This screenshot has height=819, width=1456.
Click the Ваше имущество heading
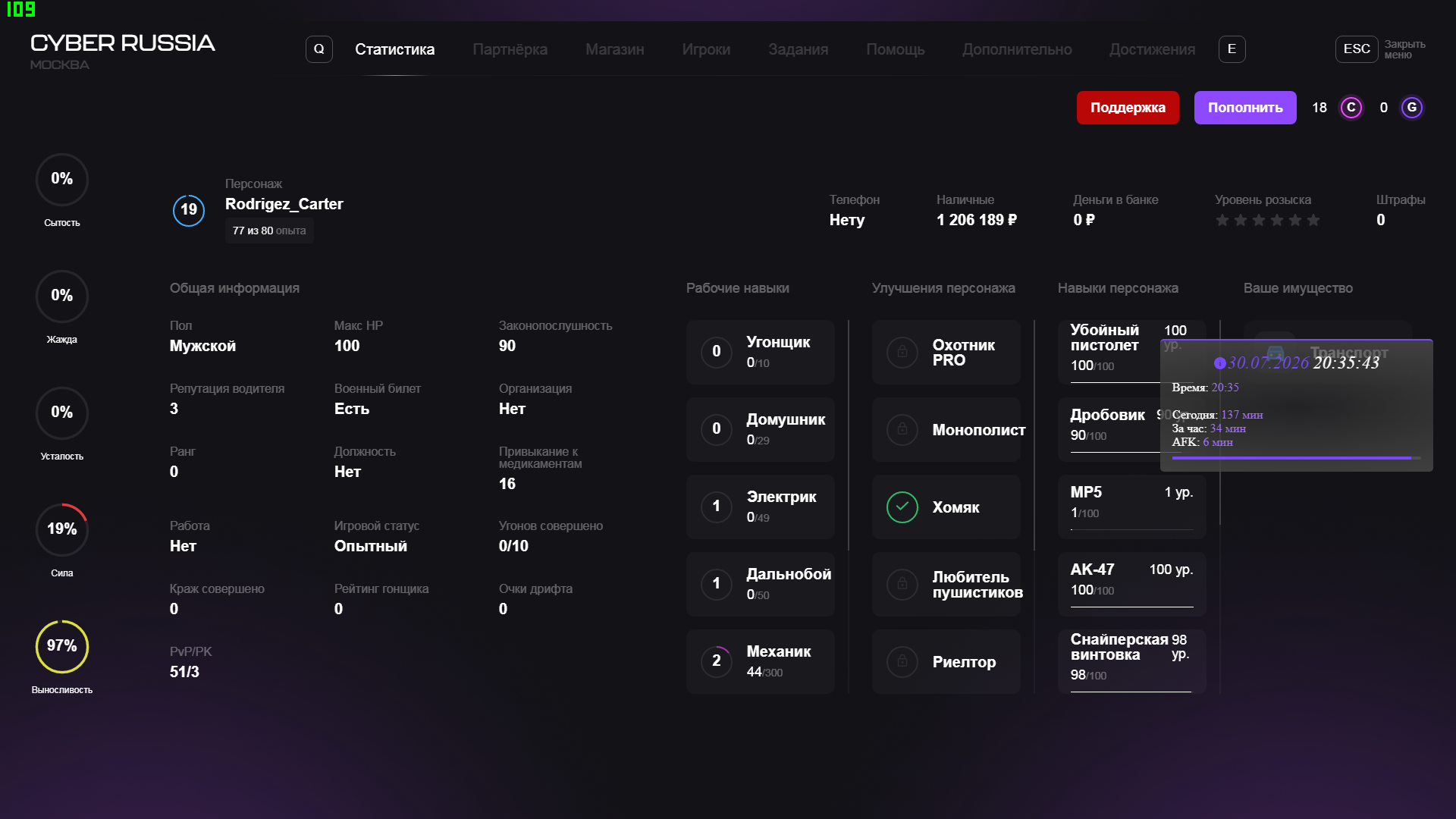pyautogui.click(x=1298, y=288)
